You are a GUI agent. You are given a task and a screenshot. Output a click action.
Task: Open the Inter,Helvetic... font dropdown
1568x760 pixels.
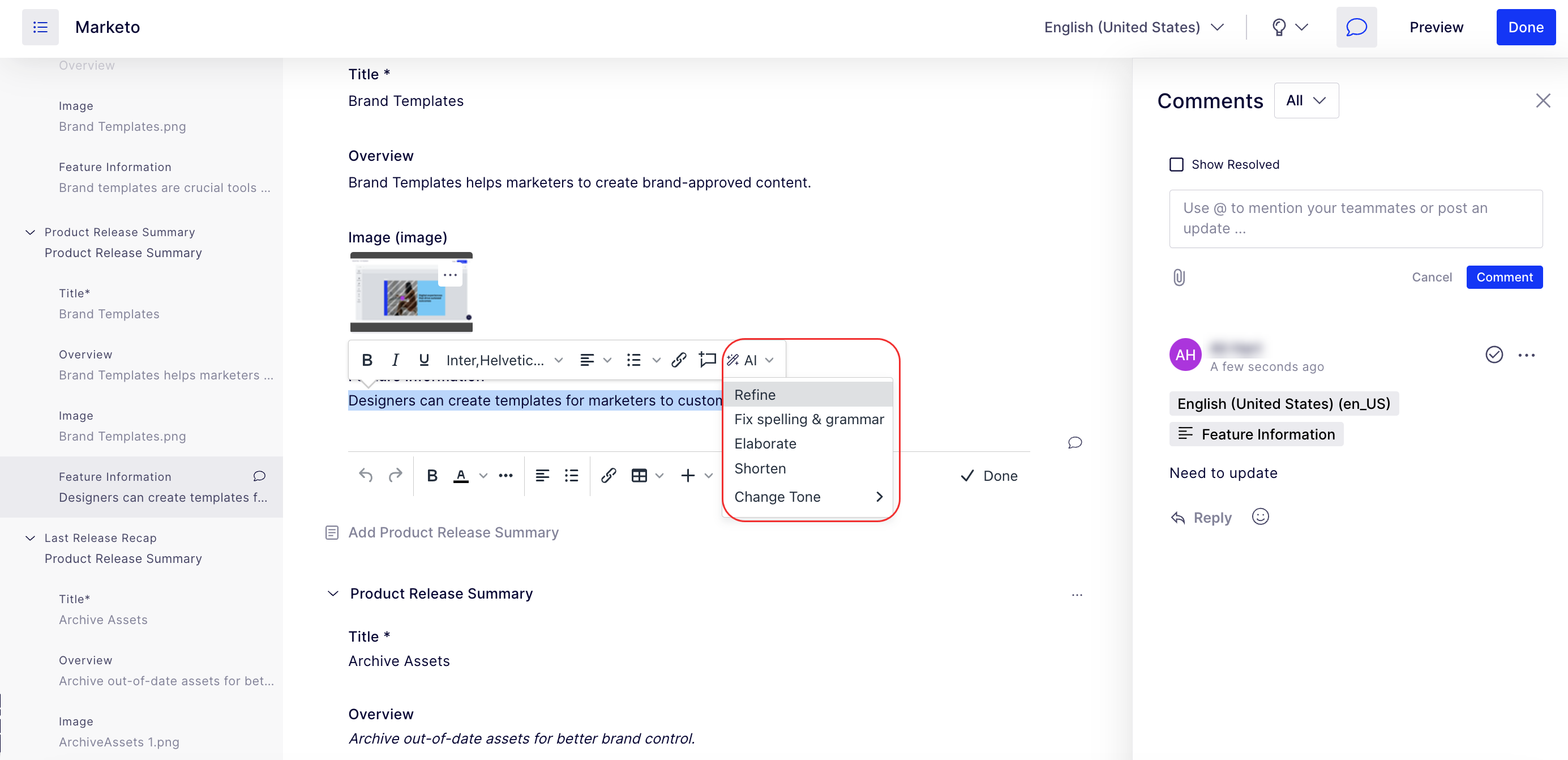[504, 360]
